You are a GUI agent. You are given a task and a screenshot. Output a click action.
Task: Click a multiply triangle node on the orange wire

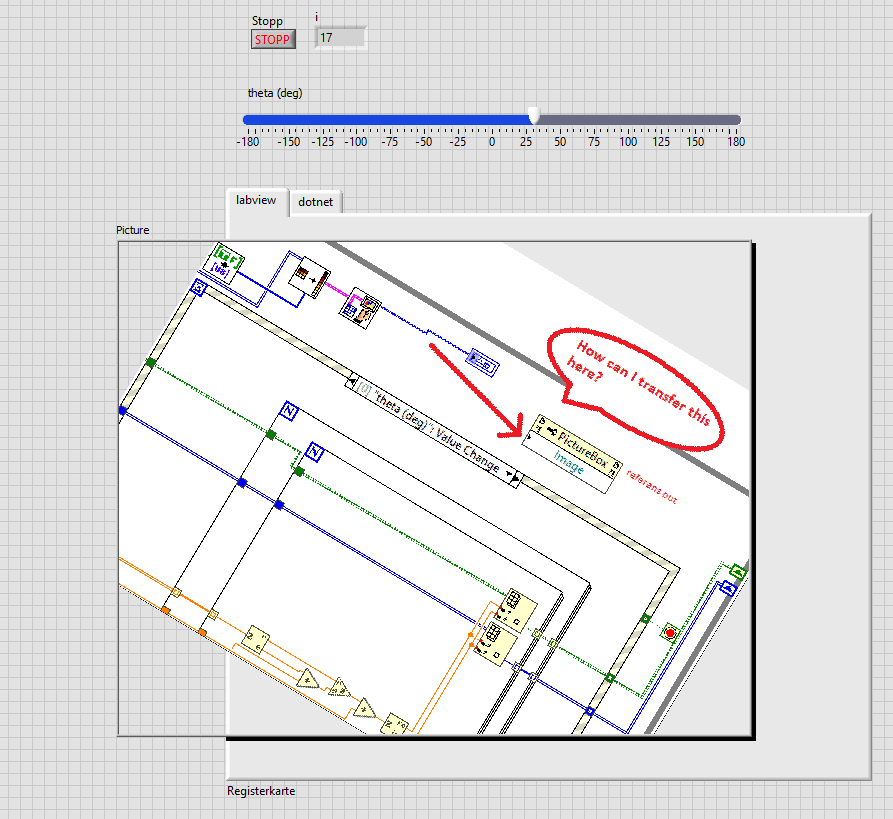click(x=309, y=680)
